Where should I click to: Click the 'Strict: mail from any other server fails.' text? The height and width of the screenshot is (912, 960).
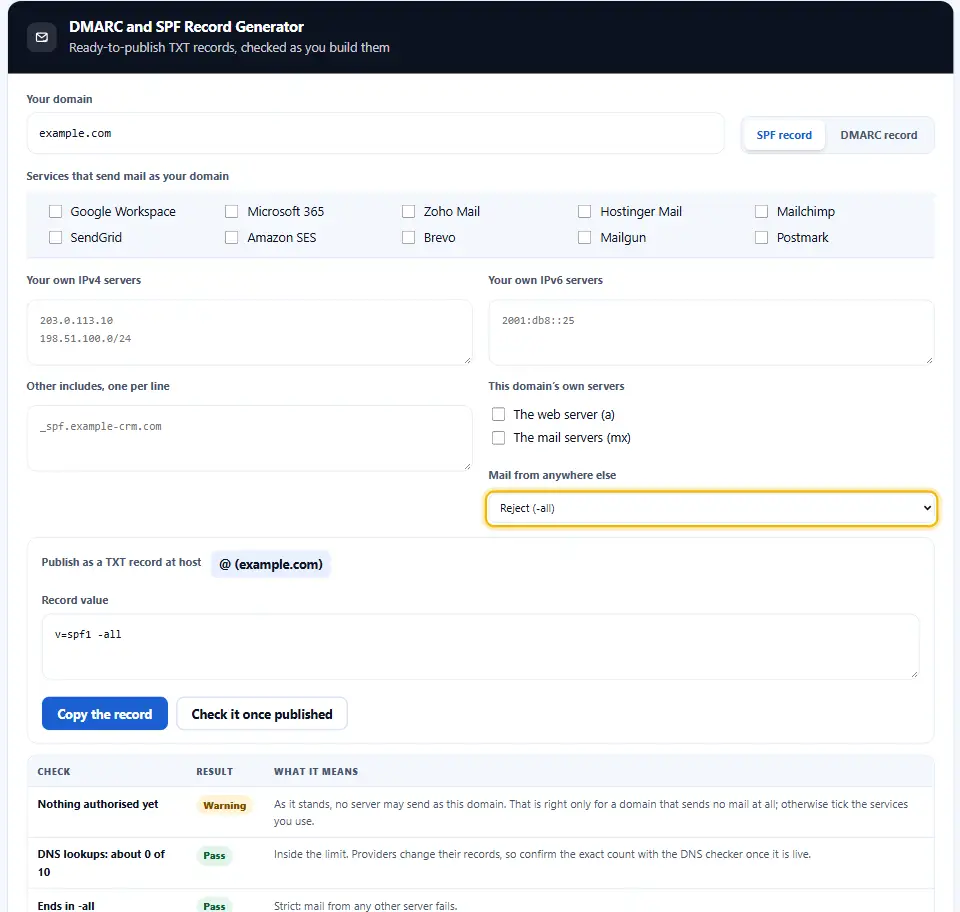click(x=366, y=906)
